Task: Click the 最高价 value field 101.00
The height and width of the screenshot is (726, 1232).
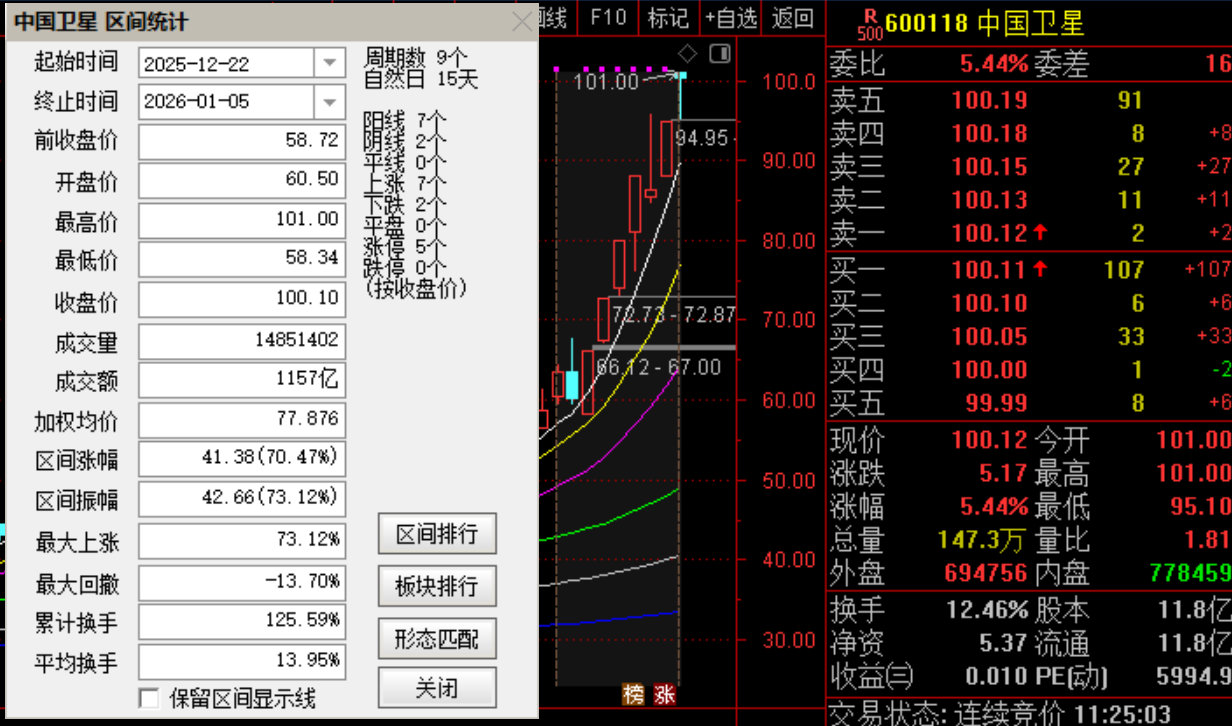Action: (x=242, y=220)
